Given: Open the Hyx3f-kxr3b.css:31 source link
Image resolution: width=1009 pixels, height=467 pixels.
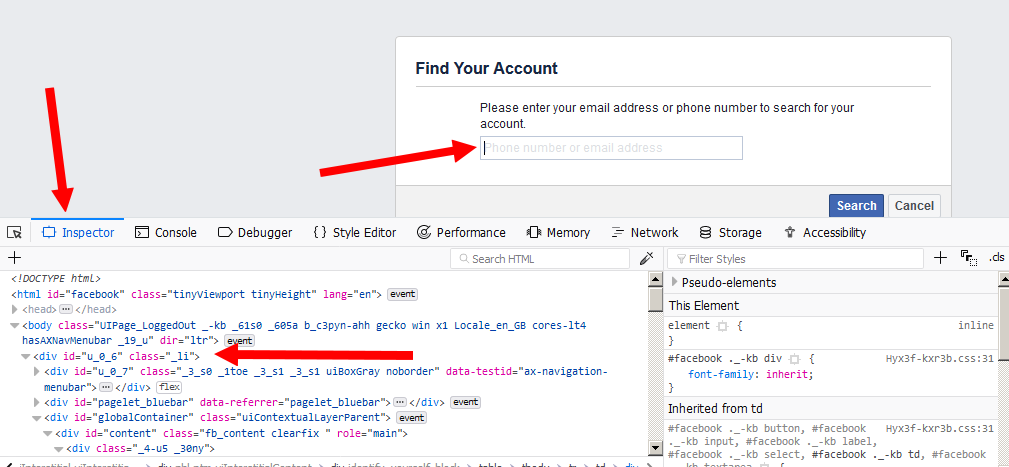Looking at the screenshot, I should (939, 358).
